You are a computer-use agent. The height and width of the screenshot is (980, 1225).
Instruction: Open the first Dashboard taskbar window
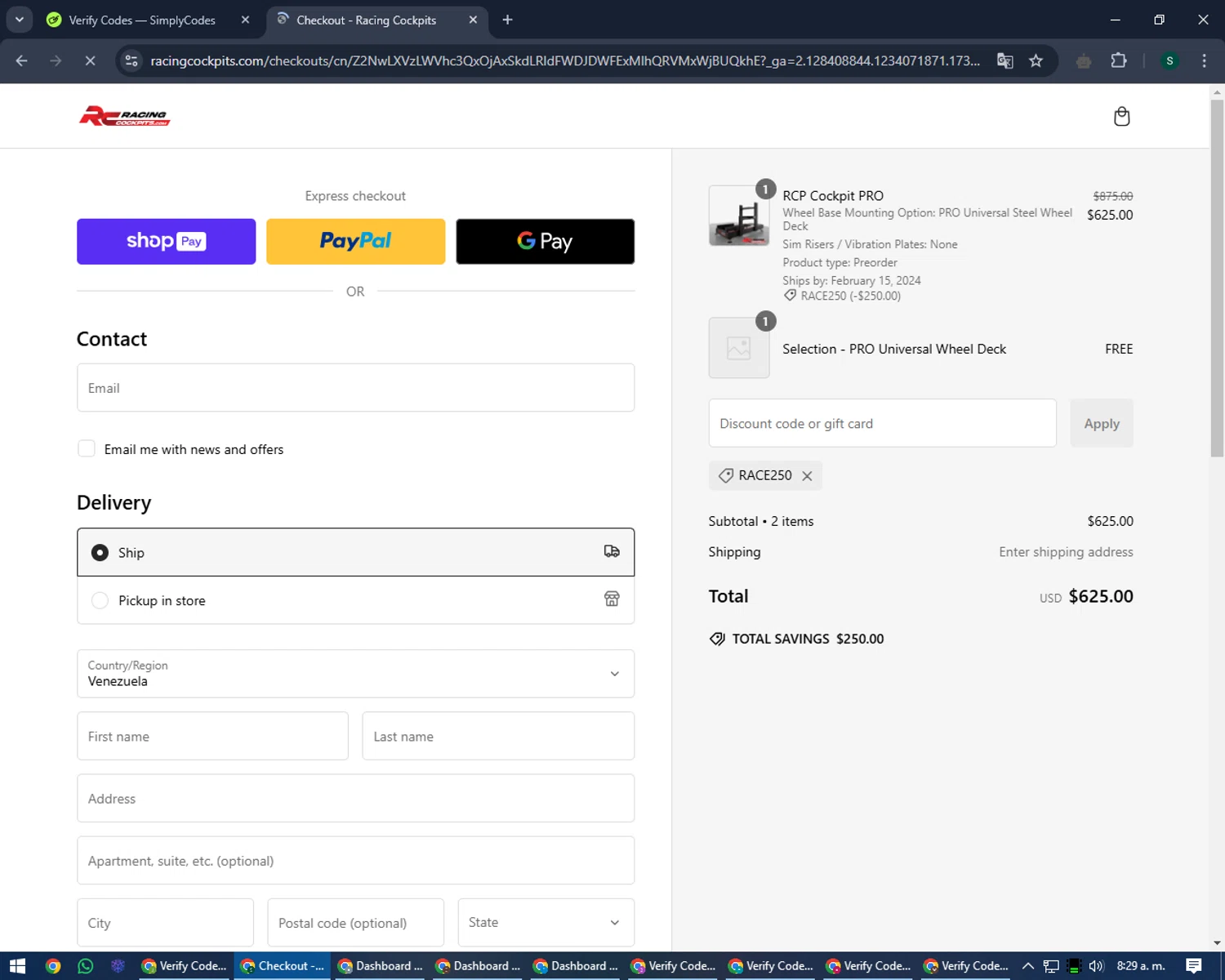[380, 966]
